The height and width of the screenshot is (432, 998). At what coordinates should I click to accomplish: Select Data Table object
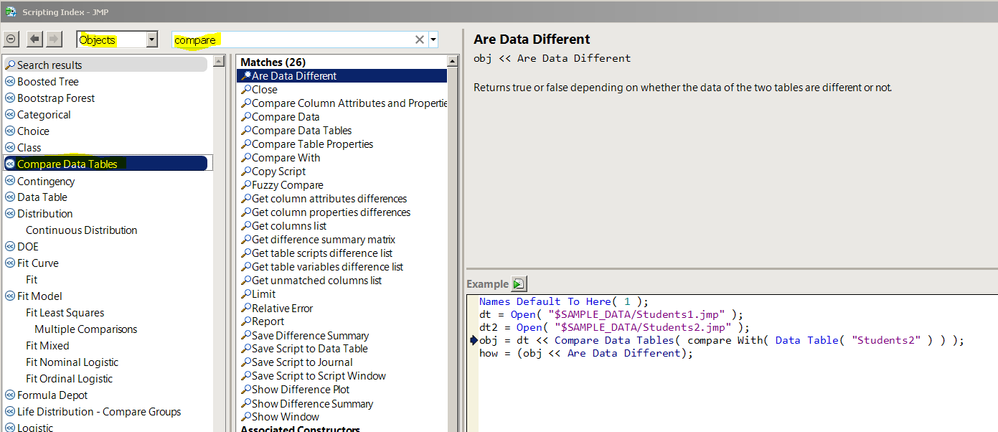pyautogui.click(x=42, y=197)
